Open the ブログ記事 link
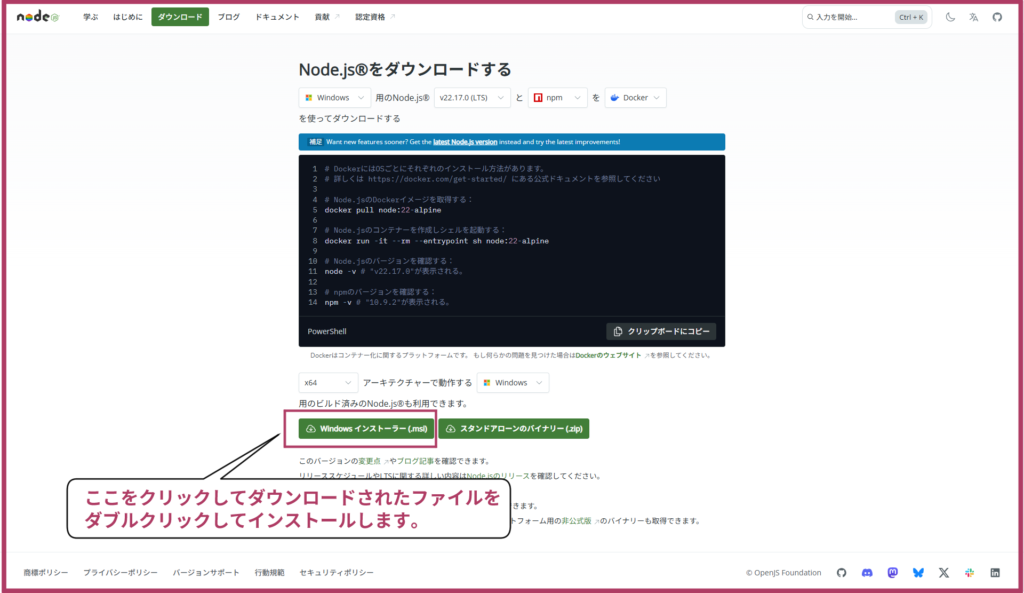Image resolution: width=1024 pixels, height=593 pixels. (x=415, y=461)
